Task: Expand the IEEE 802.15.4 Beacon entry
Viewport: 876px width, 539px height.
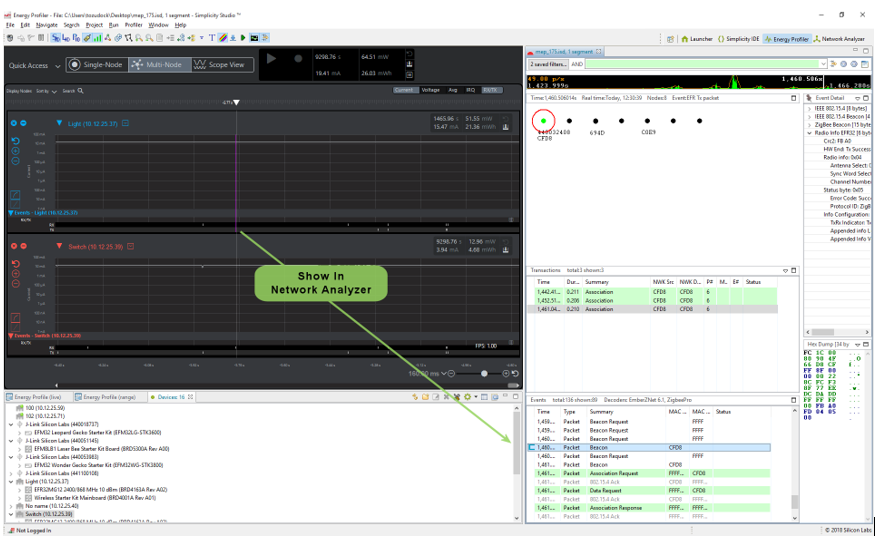Action: (810, 117)
